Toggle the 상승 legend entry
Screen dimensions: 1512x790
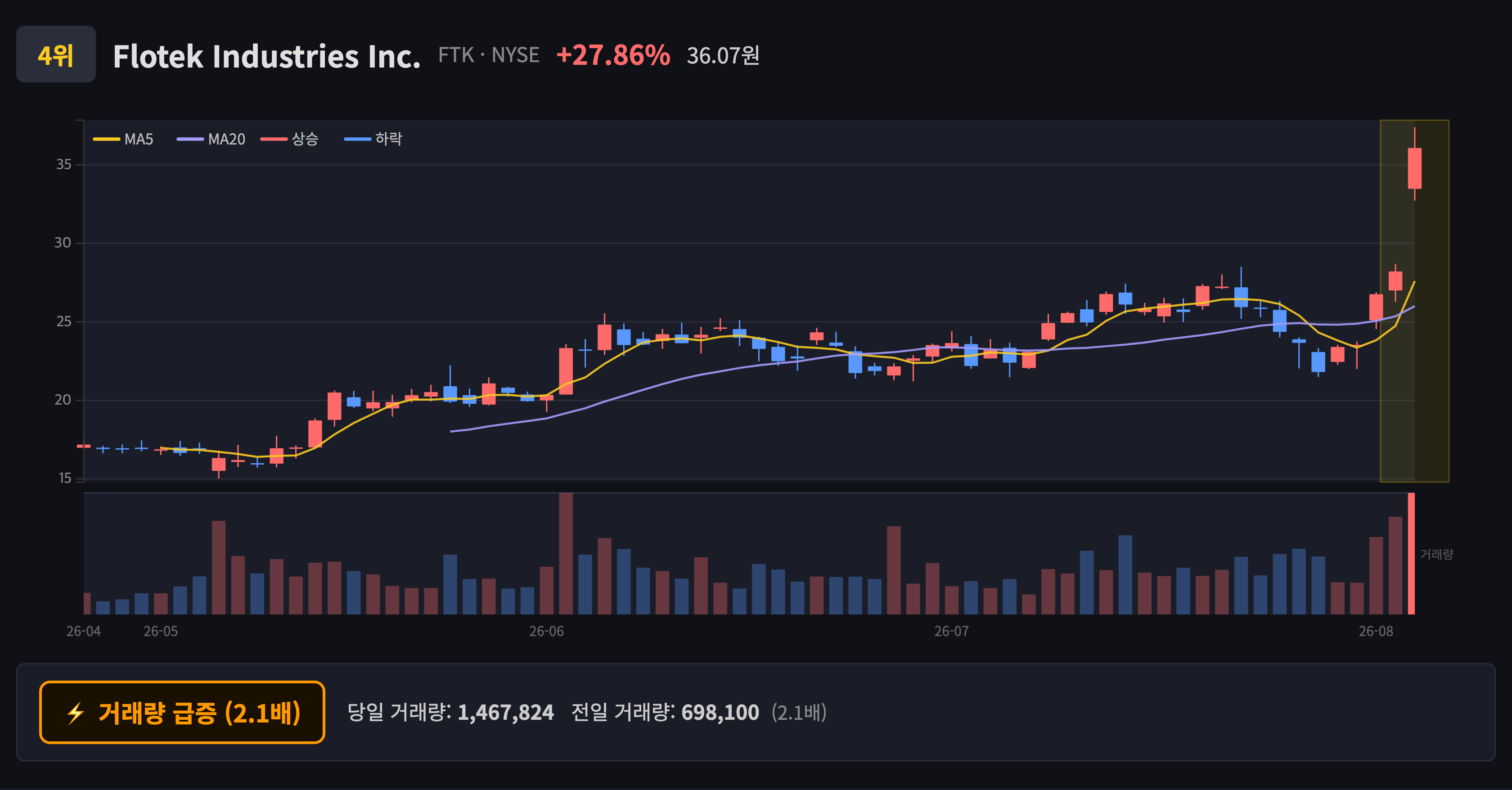point(289,139)
